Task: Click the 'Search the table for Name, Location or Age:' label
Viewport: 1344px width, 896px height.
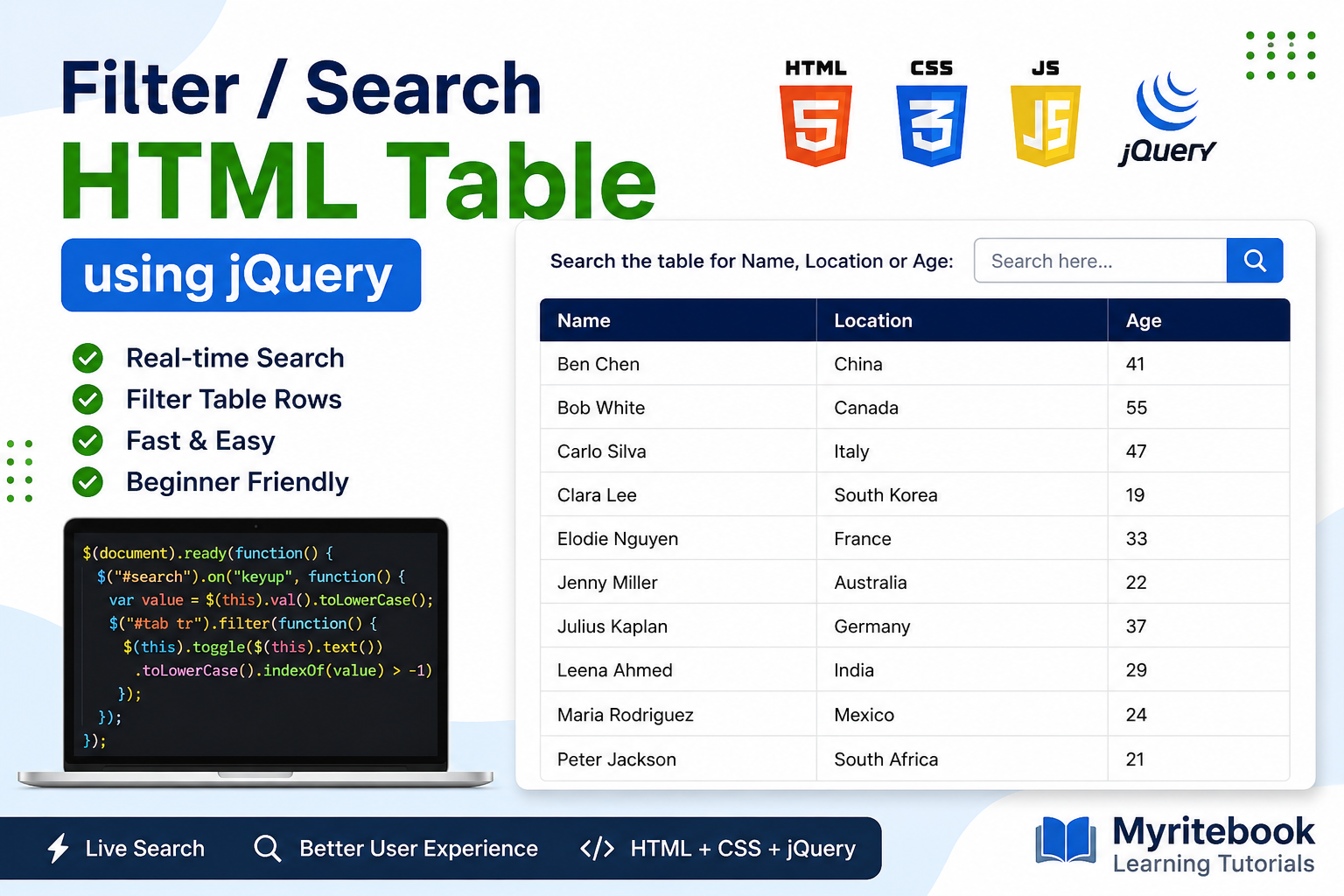Action: (752, 262)
